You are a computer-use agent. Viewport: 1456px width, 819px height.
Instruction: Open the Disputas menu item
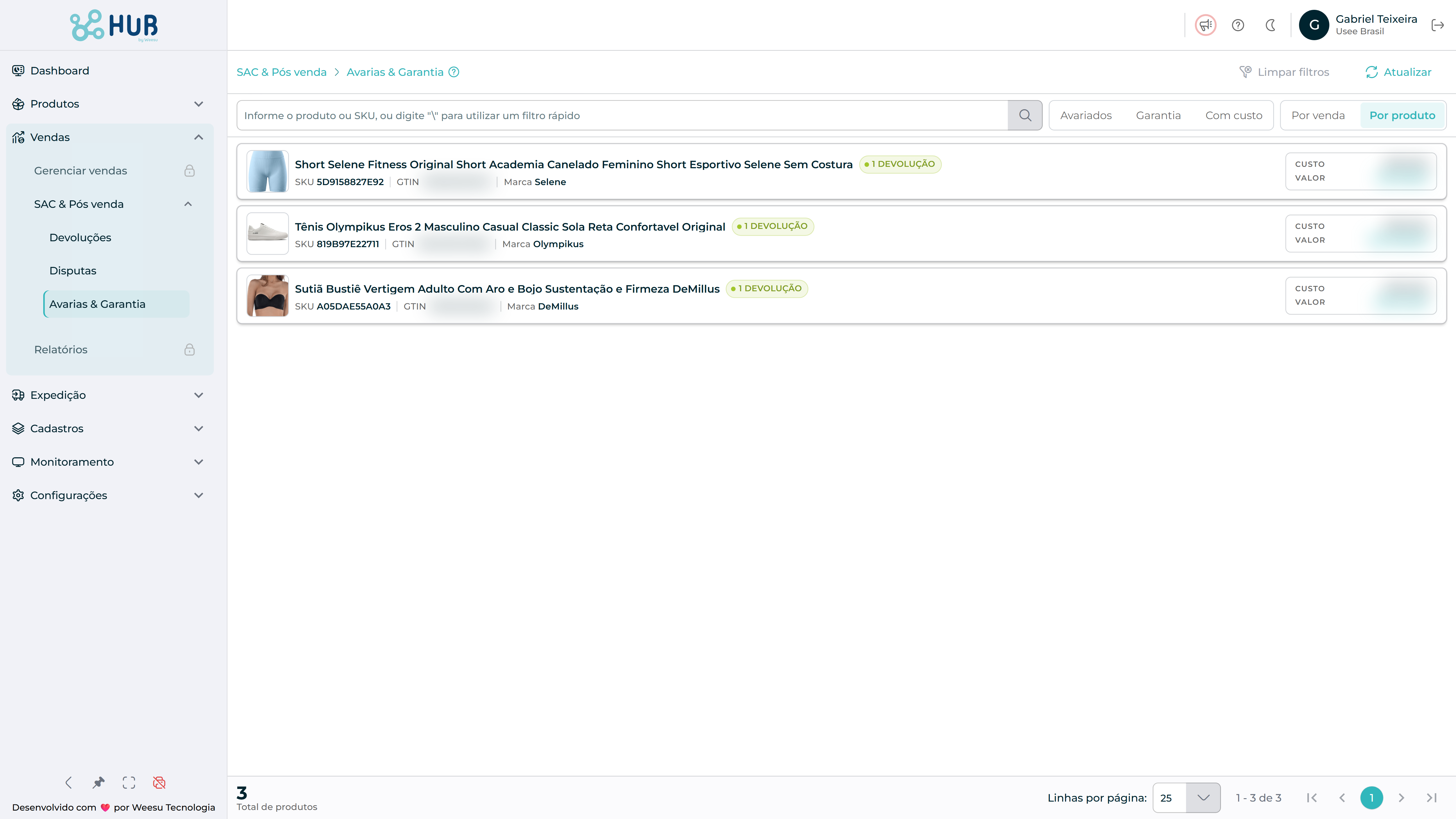(x=116, y=271)
